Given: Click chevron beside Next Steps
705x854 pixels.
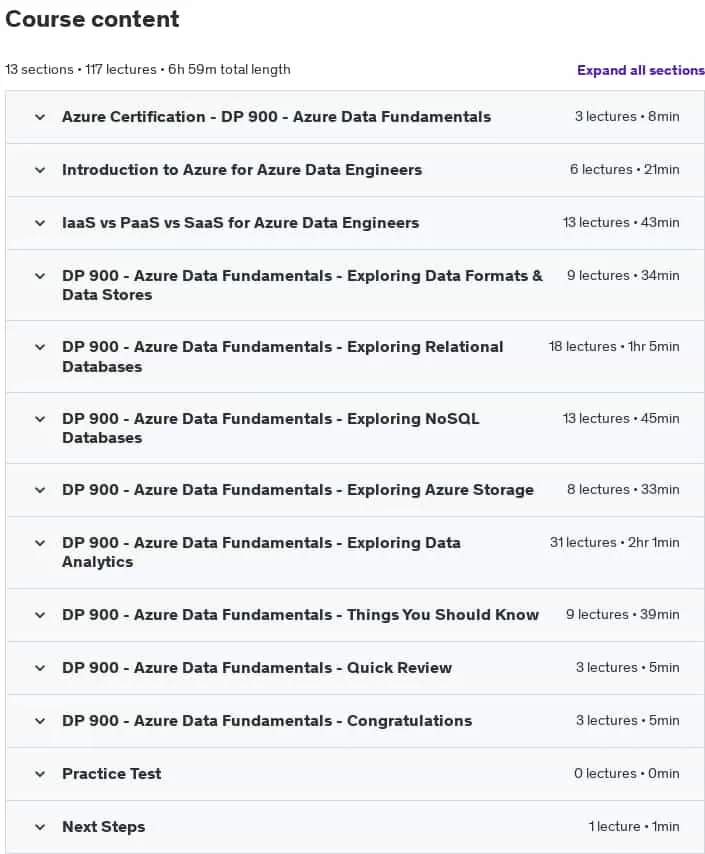Looking at the screenshot, I should (x=40, y=827).
